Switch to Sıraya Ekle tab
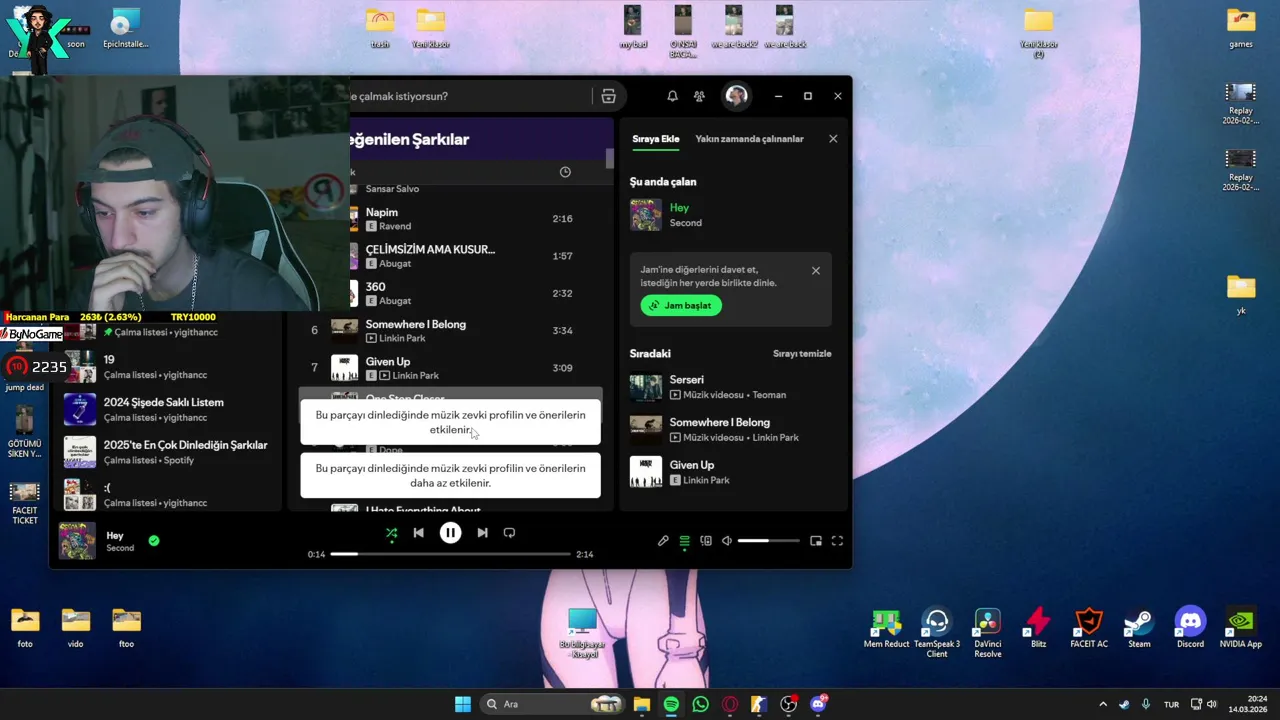This screenshot has height=720, width=1280. pyautogui.click(x=656, y=139)
